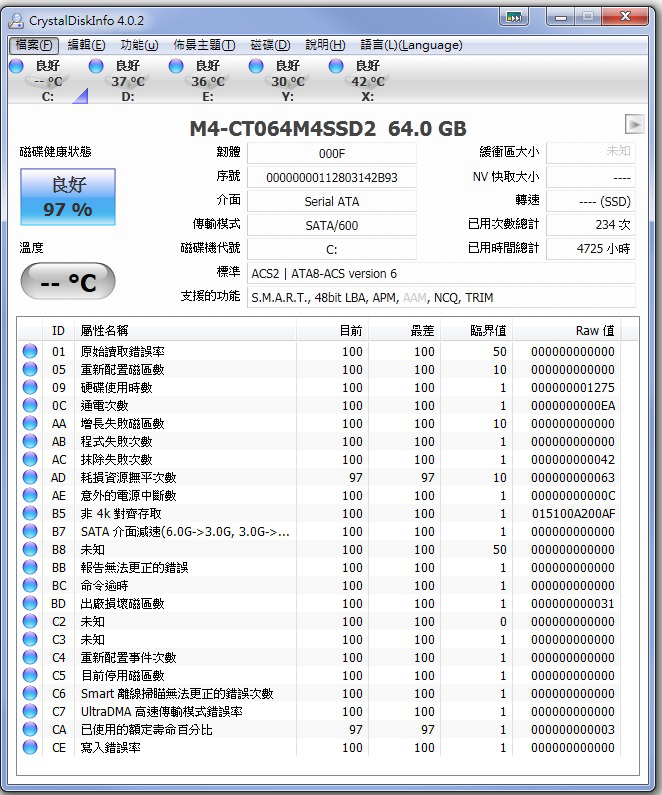Click status icon for attribute B7
Image resolution: width=662 pixels, height=795 pixels.
click(30, 531)
